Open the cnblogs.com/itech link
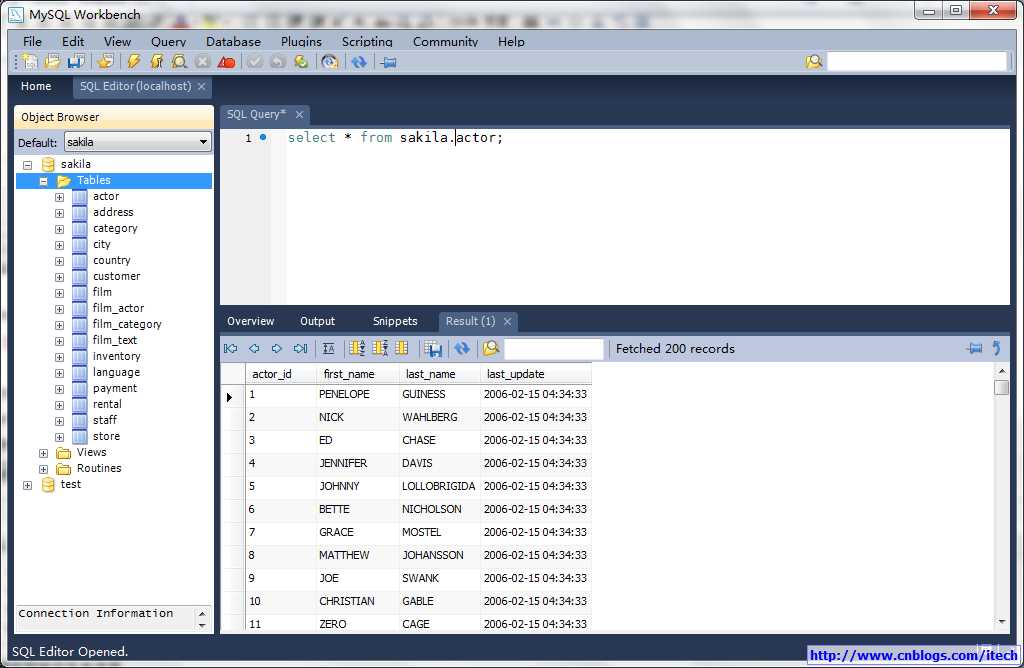The image size is (1024, 668). 913,655
